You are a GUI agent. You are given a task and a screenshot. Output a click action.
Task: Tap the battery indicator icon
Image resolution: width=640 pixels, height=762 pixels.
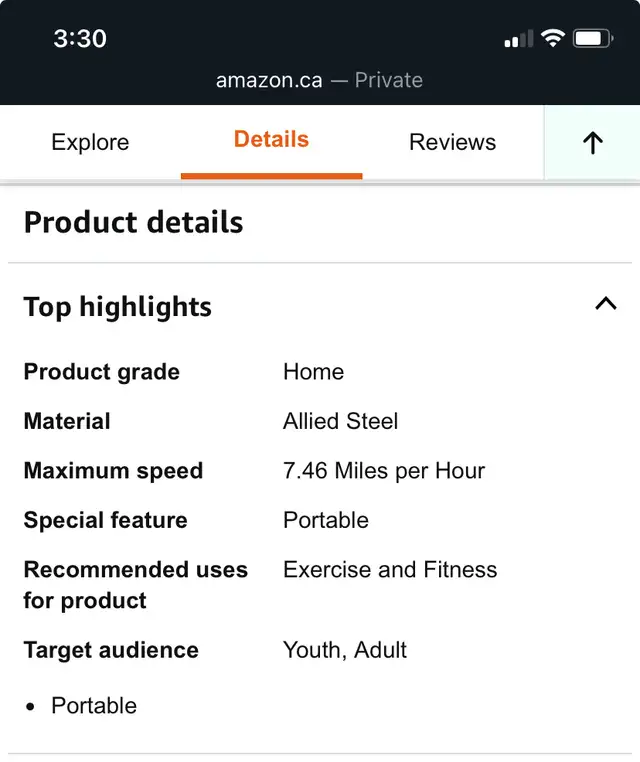593,38
